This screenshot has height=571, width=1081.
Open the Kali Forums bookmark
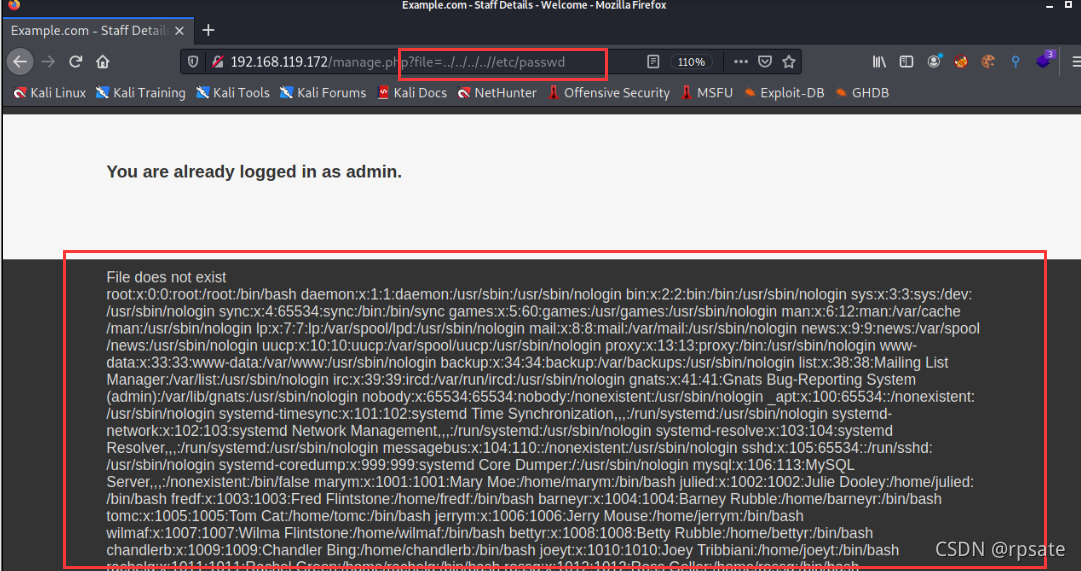point(323,92)
